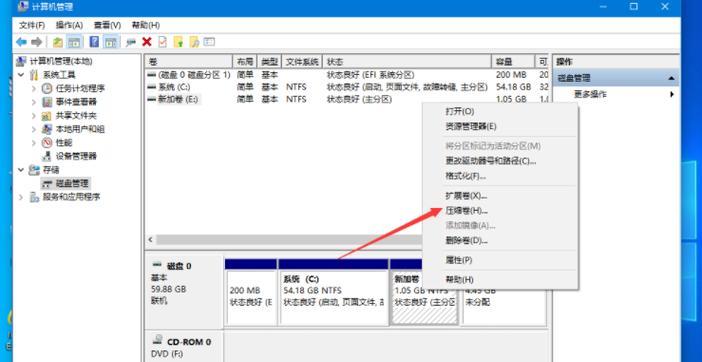Click the Properties checklist toolbar icon
702x362 pixels.
coord(163,42)
